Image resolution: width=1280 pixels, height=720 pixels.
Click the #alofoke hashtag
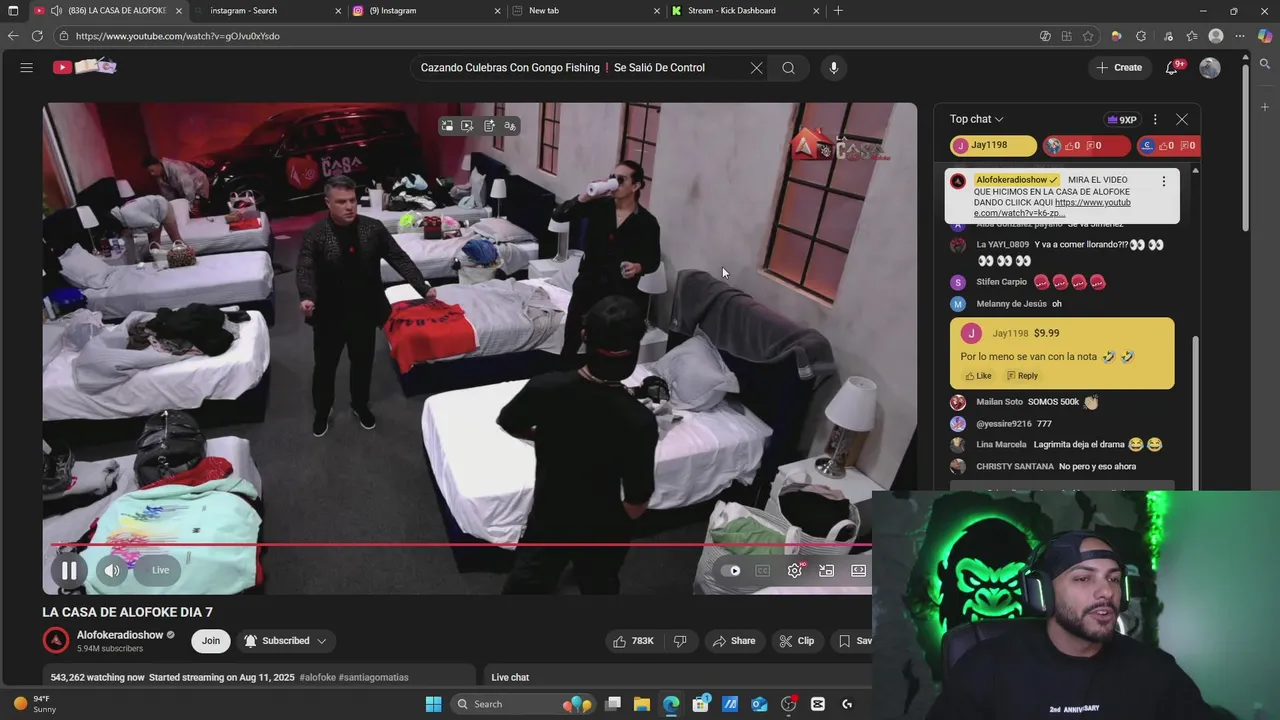pyautogui.click(x=317, y=677)
